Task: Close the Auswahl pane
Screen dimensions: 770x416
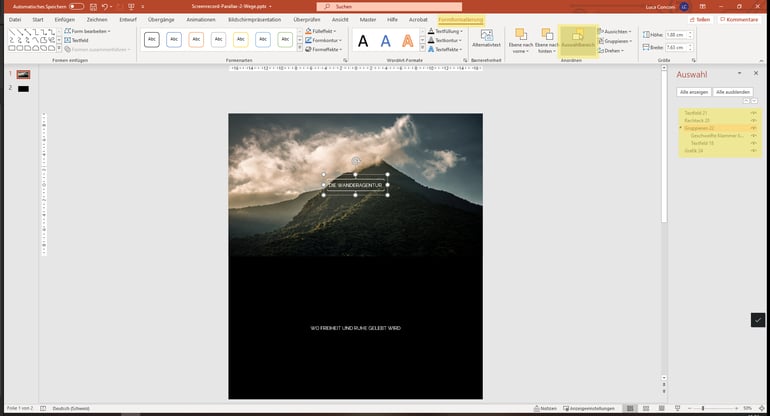Action: tap(756, 73)
